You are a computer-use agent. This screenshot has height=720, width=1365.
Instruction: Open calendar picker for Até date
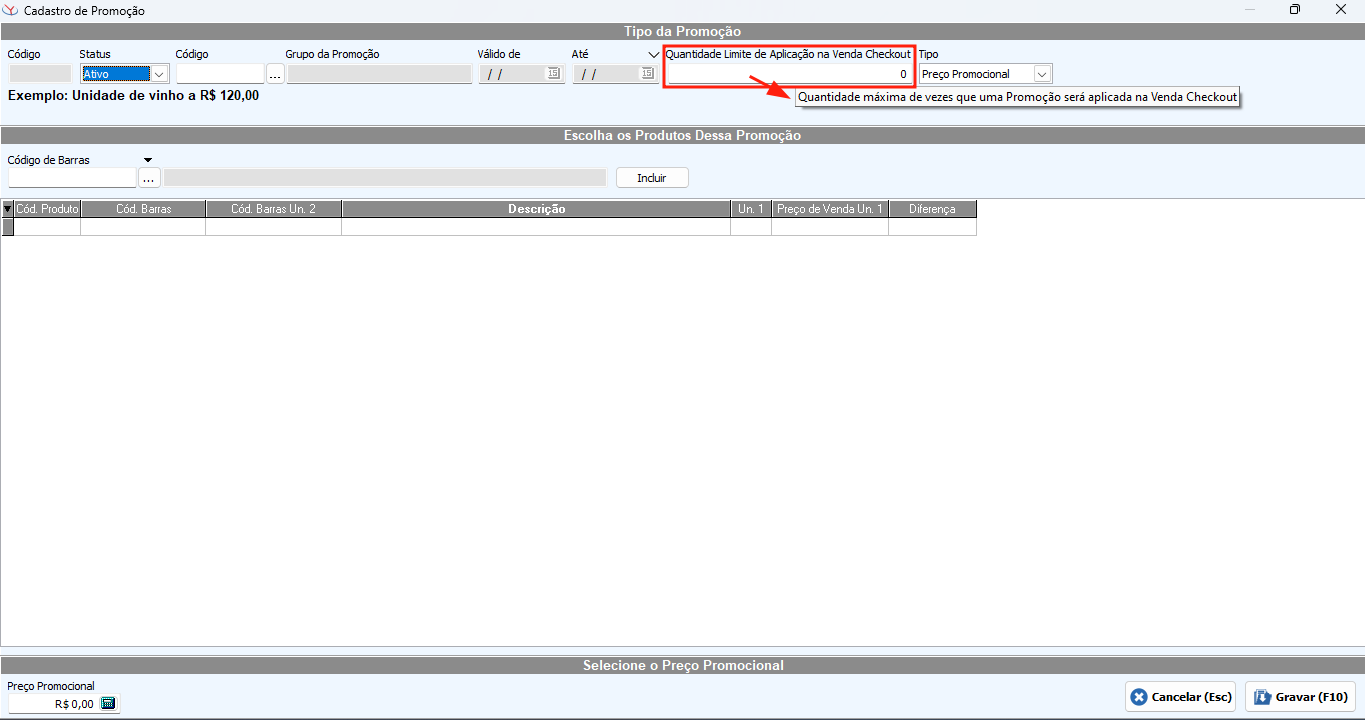[x=646, y=74]
